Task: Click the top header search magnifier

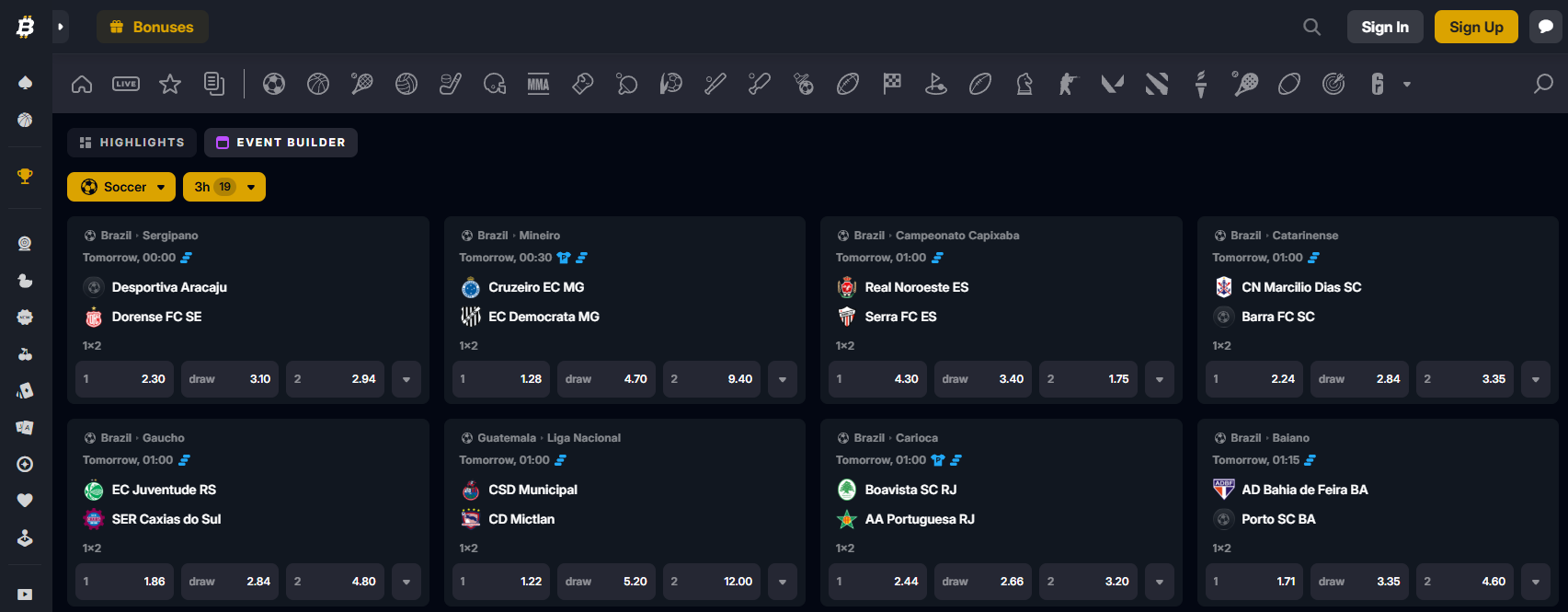Action: coord(1312,27)
